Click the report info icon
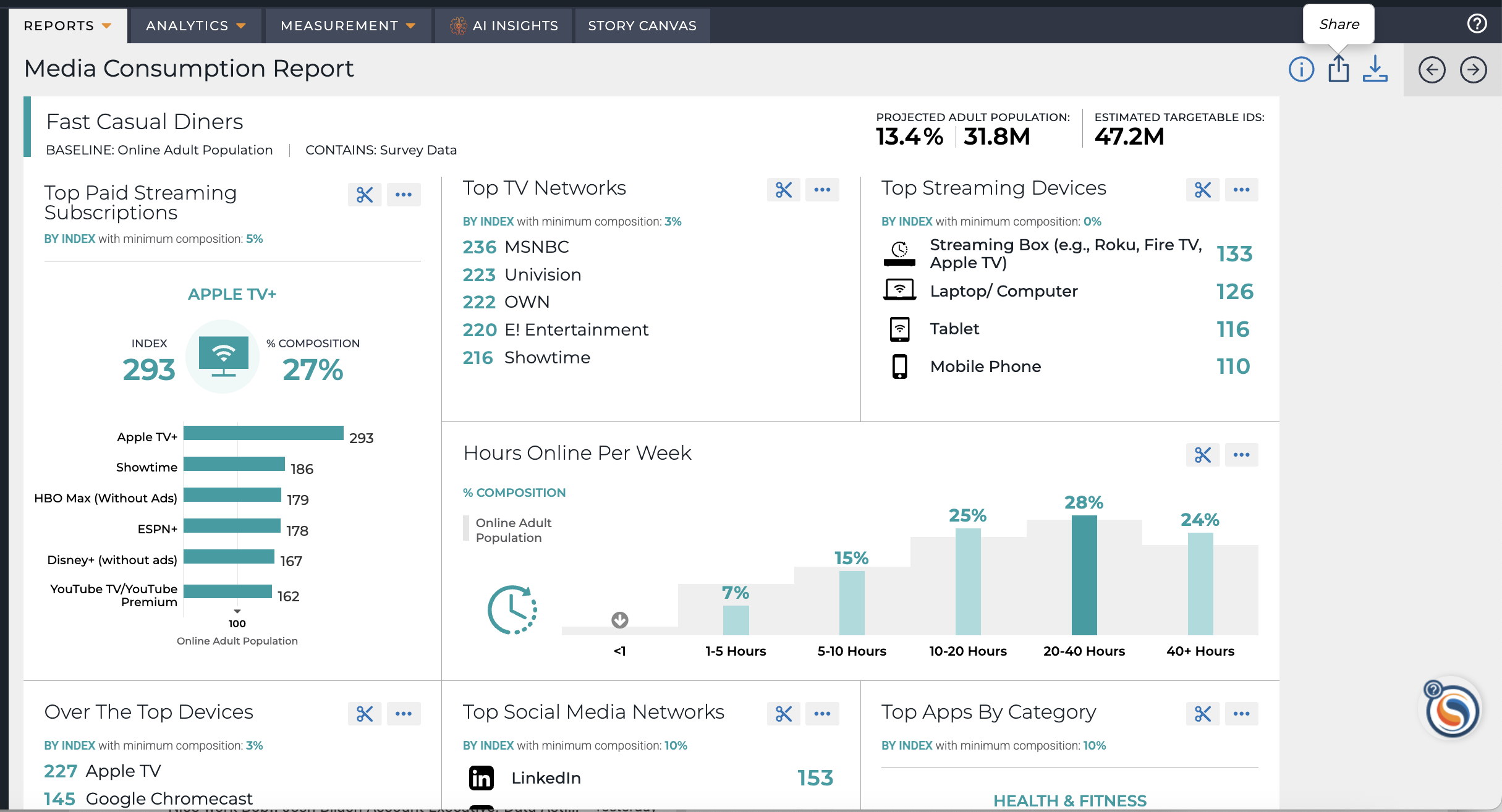 click(x=1301, y=69)
